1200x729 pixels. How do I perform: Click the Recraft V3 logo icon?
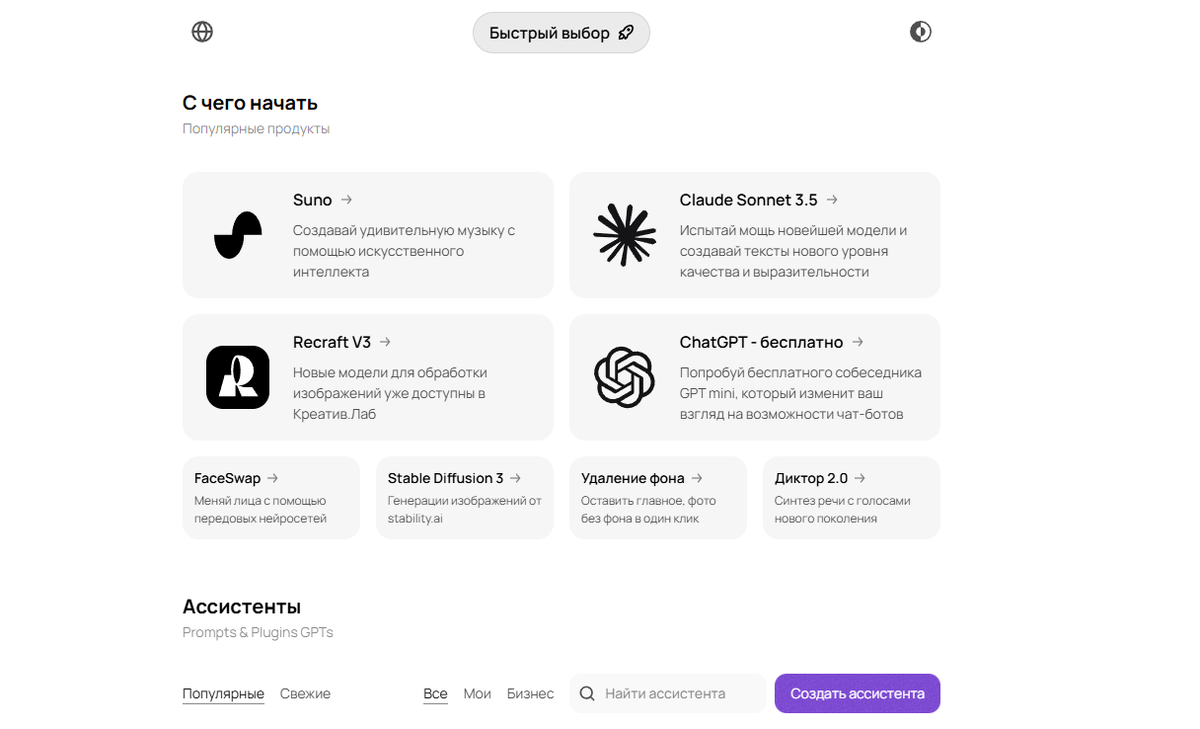pos(238,377)
